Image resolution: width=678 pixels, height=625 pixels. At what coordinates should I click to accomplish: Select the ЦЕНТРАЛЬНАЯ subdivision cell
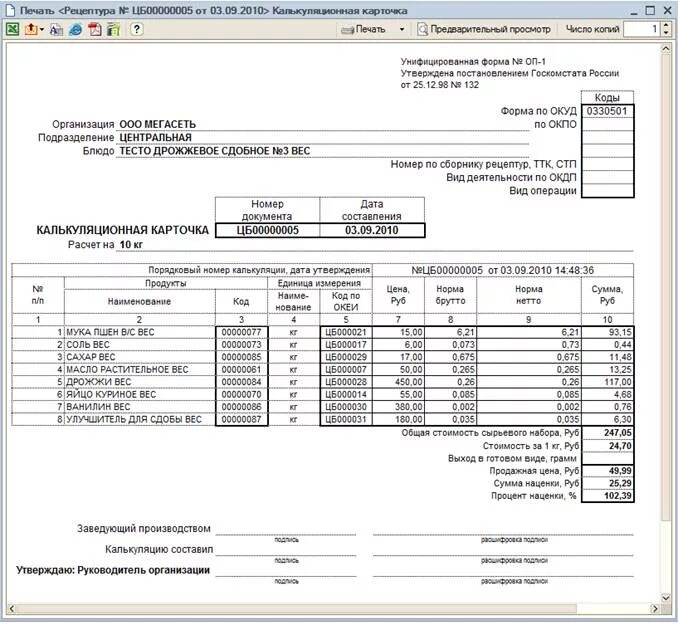pyautogui.click(x=155, y=138)
